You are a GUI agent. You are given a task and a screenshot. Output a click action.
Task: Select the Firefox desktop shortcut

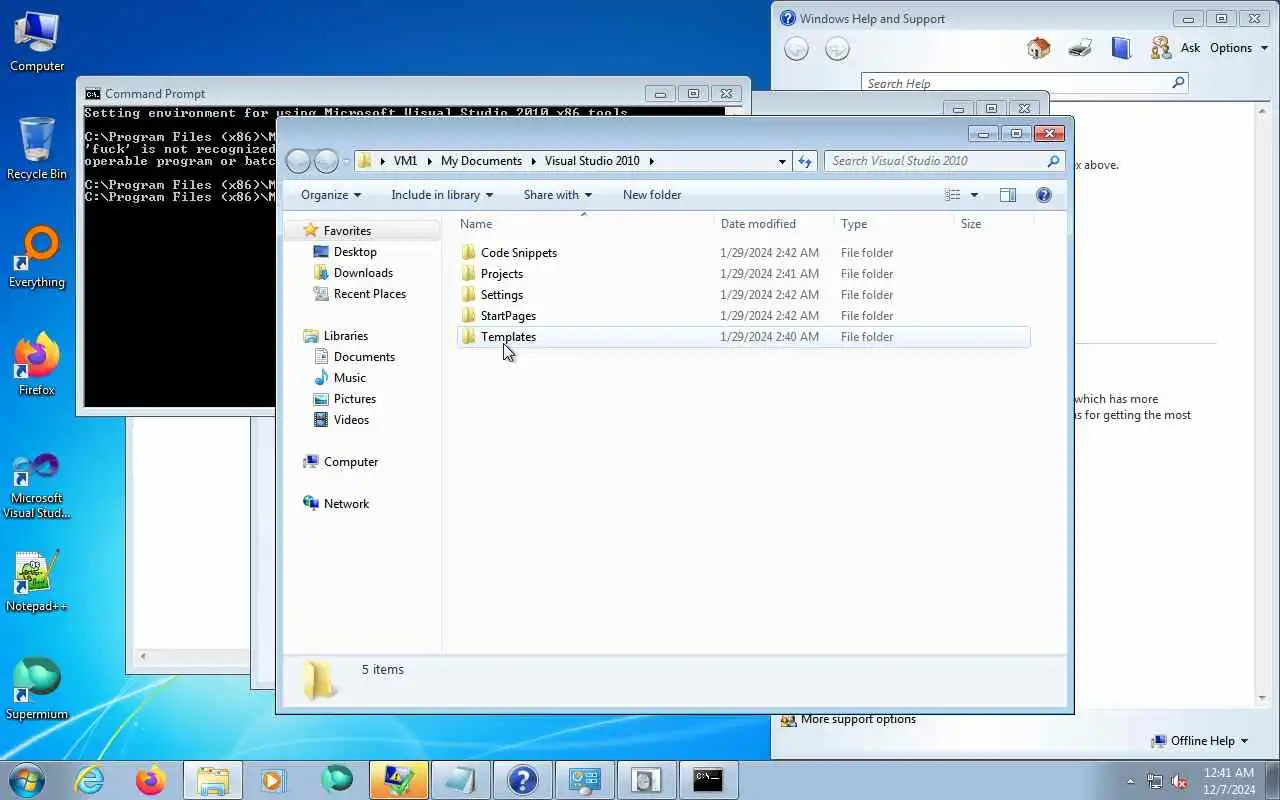tap(37, 365)
